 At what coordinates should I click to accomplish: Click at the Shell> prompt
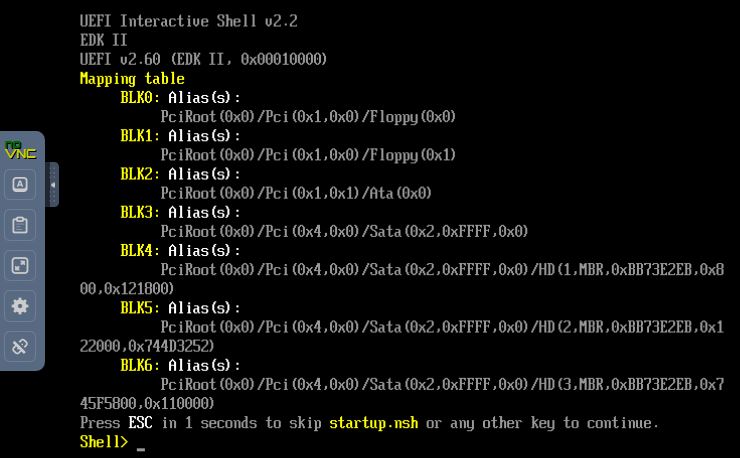[104, 442]
